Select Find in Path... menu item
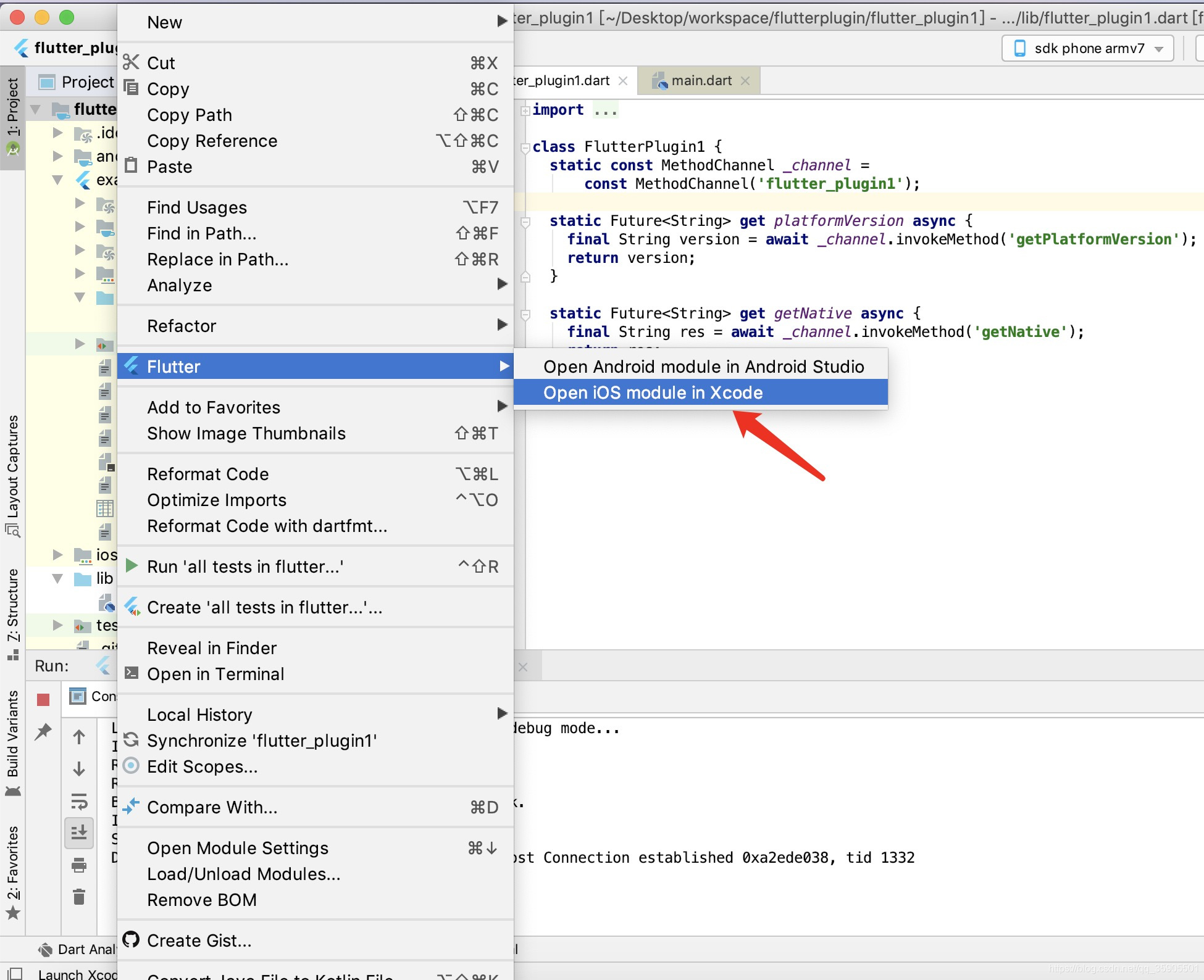This screenshot has height=980, width=1204. [x=316, y=233]
